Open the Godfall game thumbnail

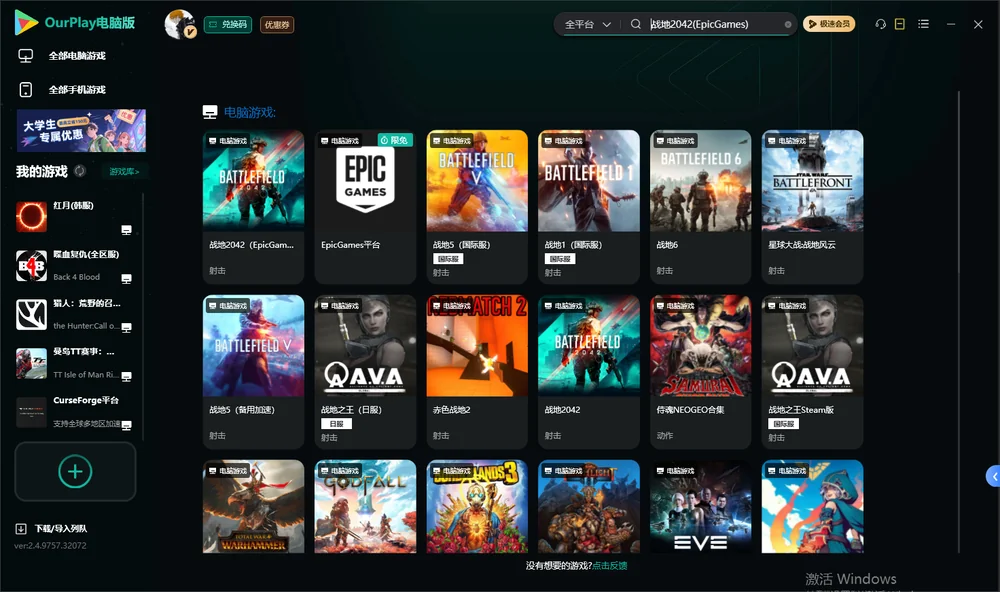tap(365, 507)
